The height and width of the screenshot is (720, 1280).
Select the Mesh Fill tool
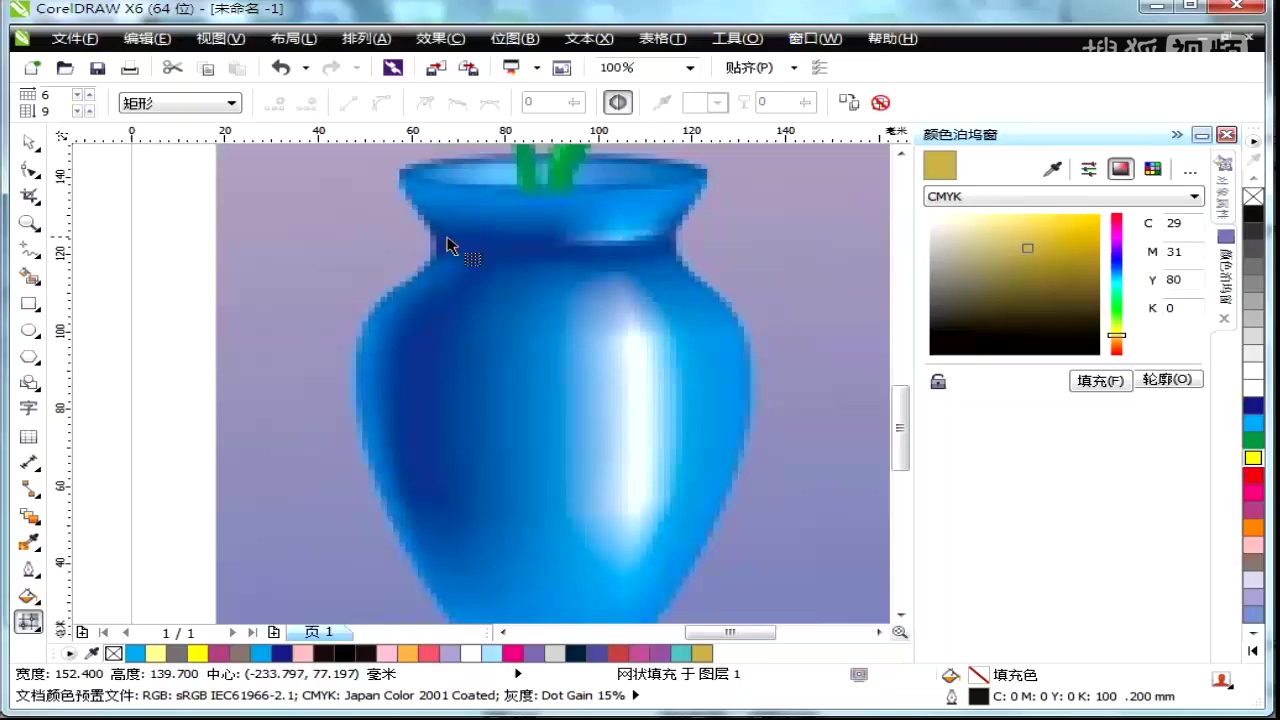pyautogui.click(x=28, y=622)
